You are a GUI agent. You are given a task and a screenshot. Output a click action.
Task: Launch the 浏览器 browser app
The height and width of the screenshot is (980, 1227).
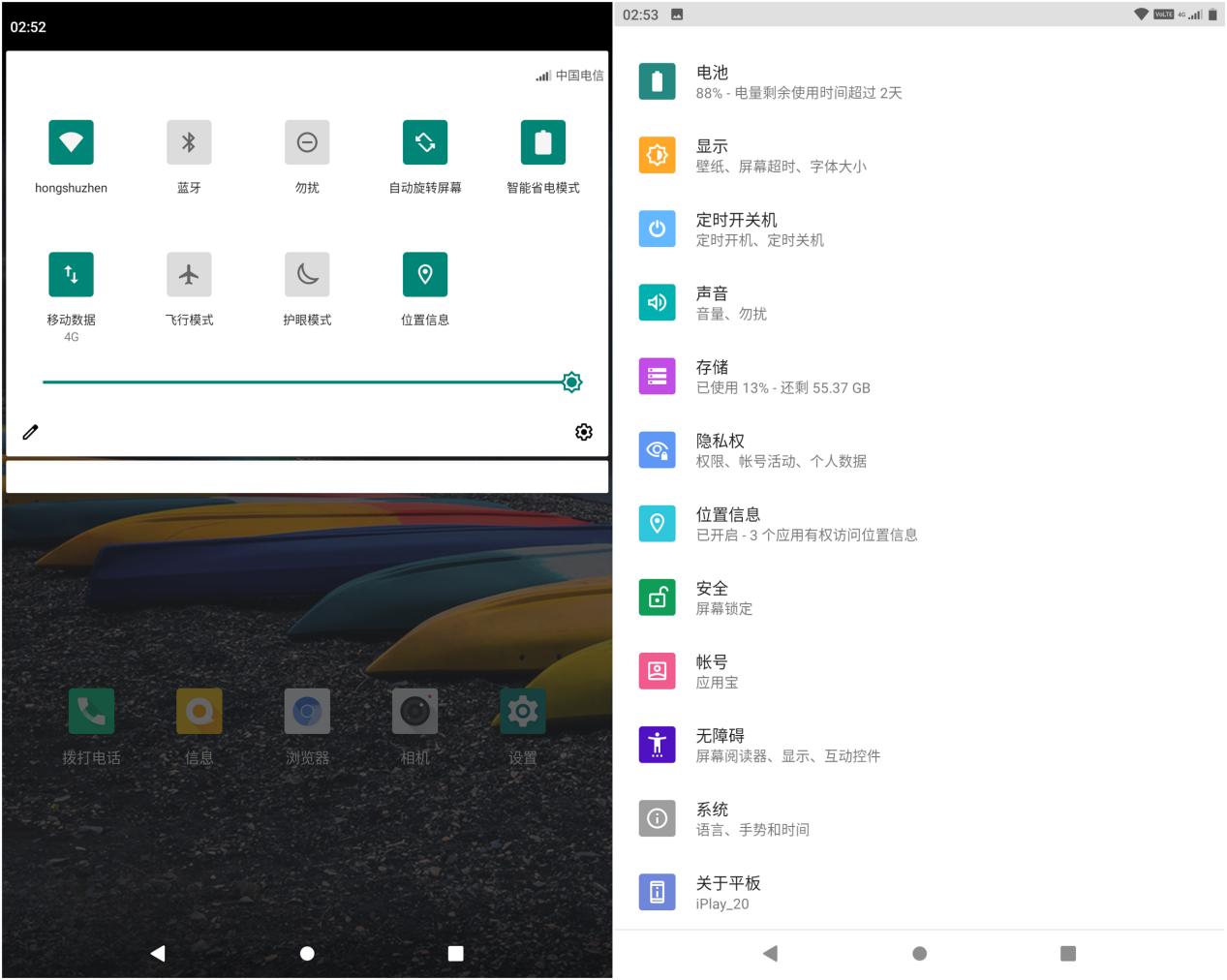(307, 712)
